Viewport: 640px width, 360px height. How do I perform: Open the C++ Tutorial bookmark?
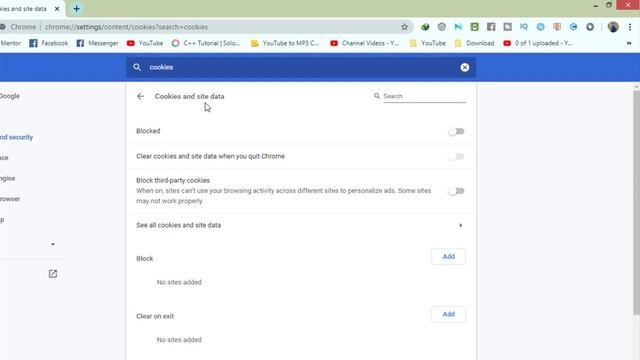coord(206,43)
